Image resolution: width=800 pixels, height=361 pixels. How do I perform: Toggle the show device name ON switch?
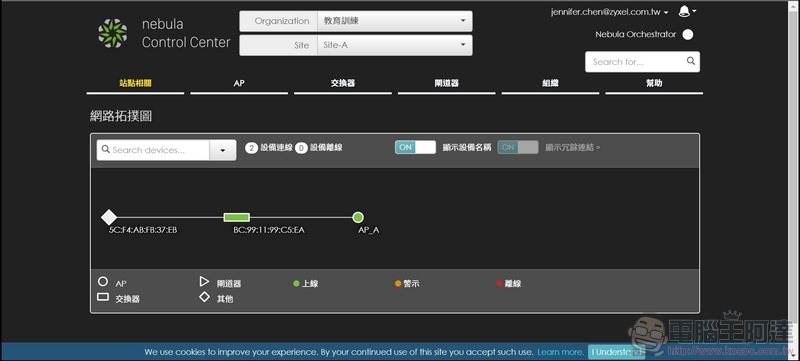click(x=415, y=147)
